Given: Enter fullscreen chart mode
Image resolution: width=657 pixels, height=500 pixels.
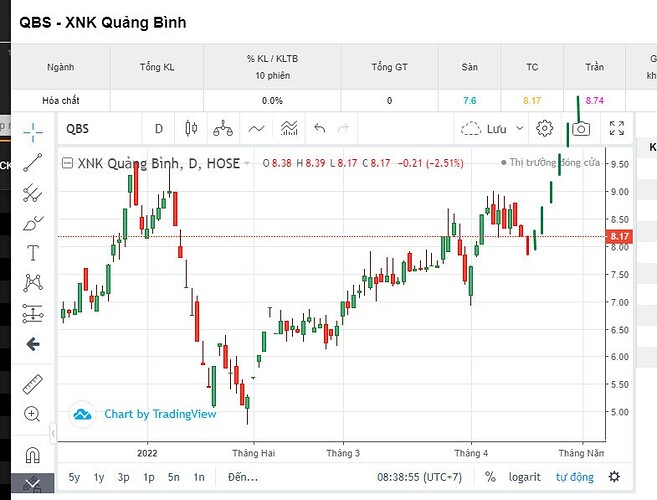Looking at the screenshot, I should coord(616,129).
